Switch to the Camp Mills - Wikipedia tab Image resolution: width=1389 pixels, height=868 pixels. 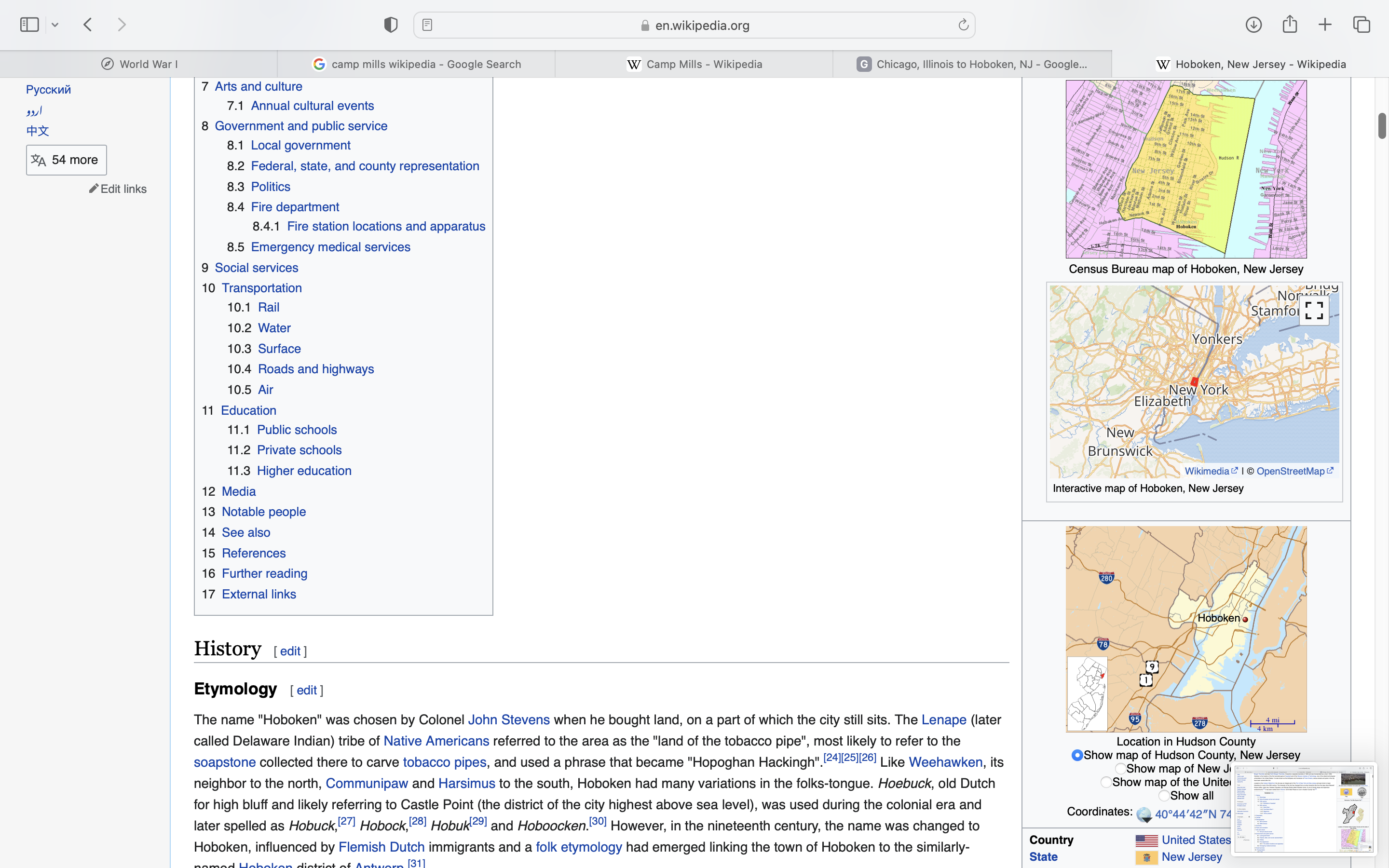694,64
